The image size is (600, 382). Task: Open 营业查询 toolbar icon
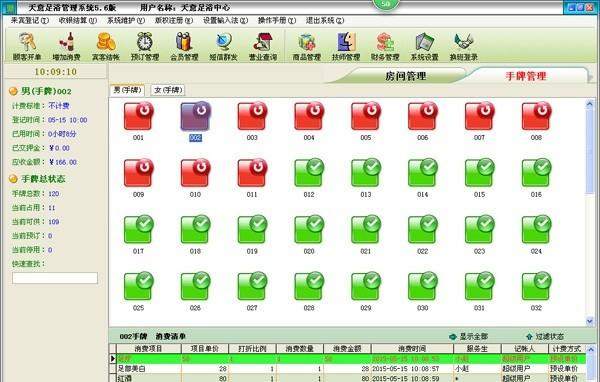click(263, 46)
